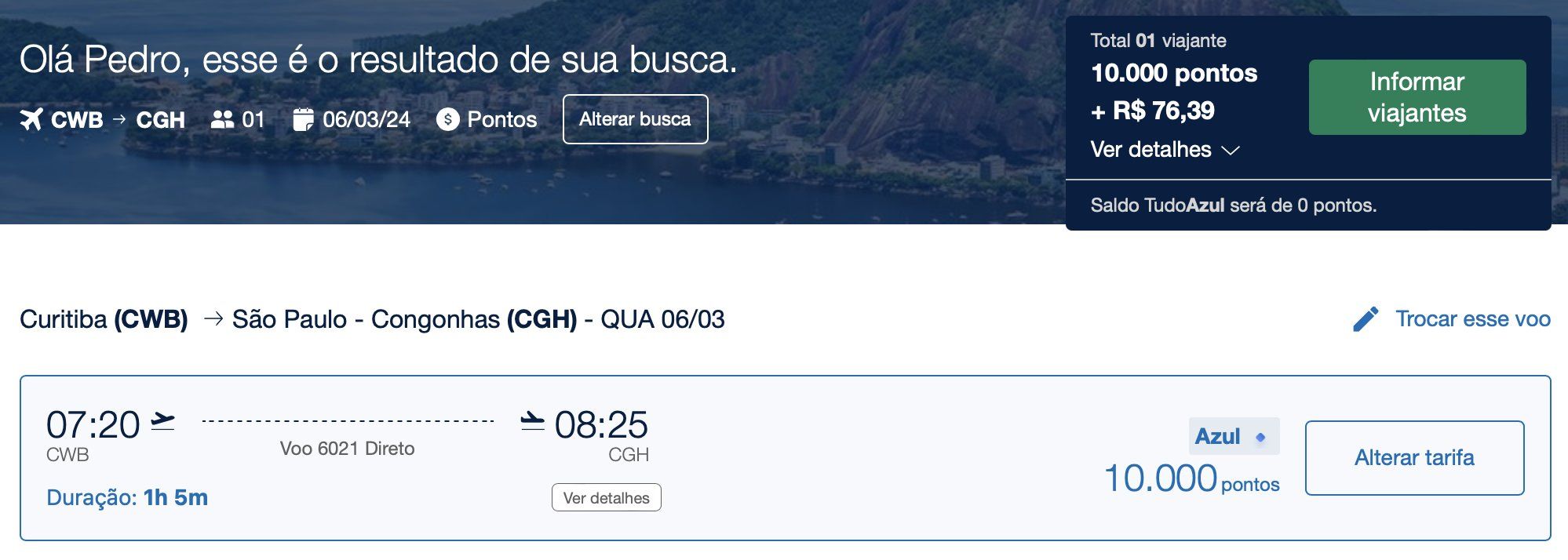Expand Ver detalhes in the total panel
1568x560 pixels.
(1150, 150)
